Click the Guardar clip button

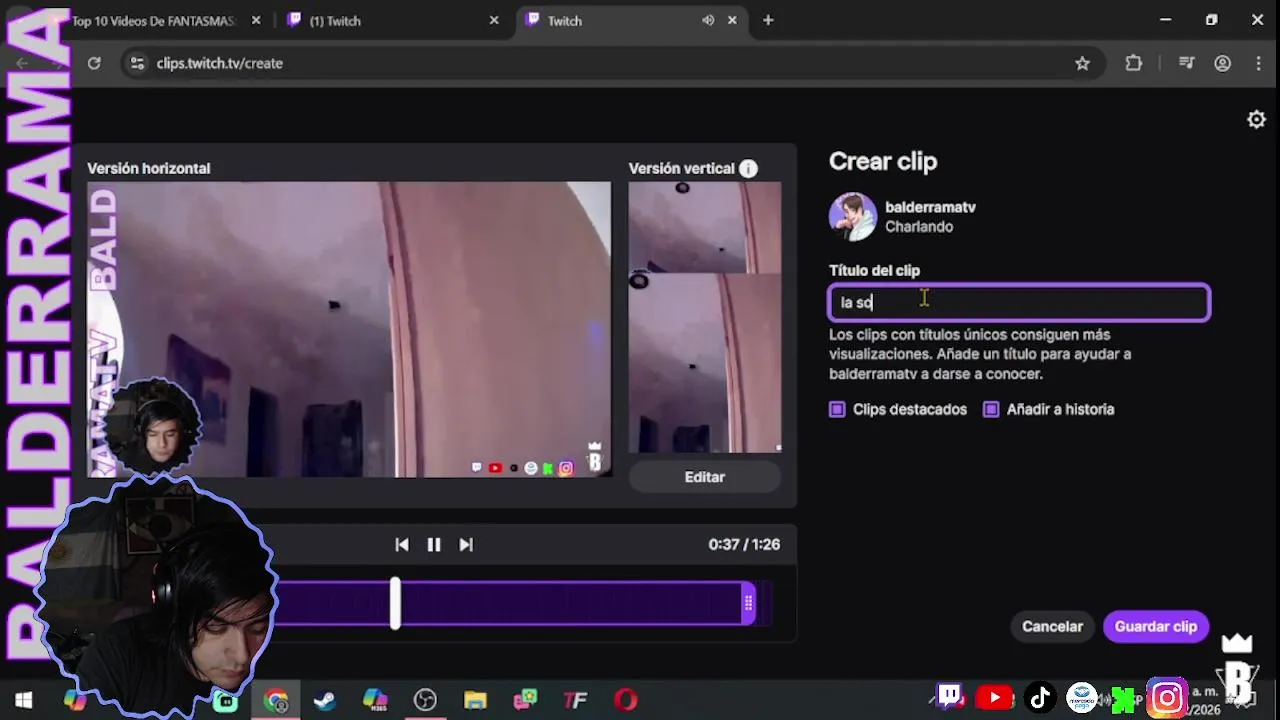pyautogui.click(x=1156, y=627)
